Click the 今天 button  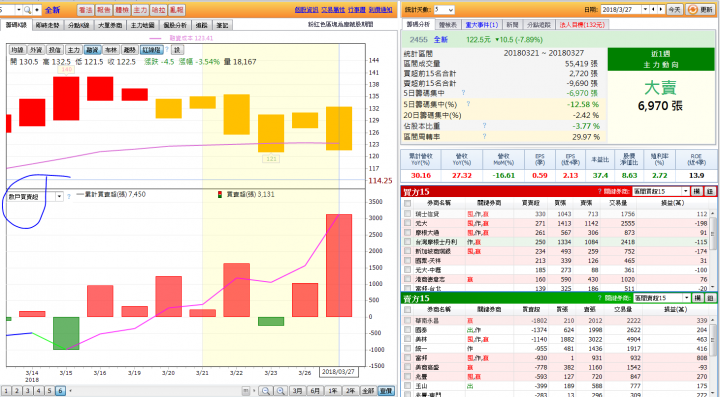[674, 10]
